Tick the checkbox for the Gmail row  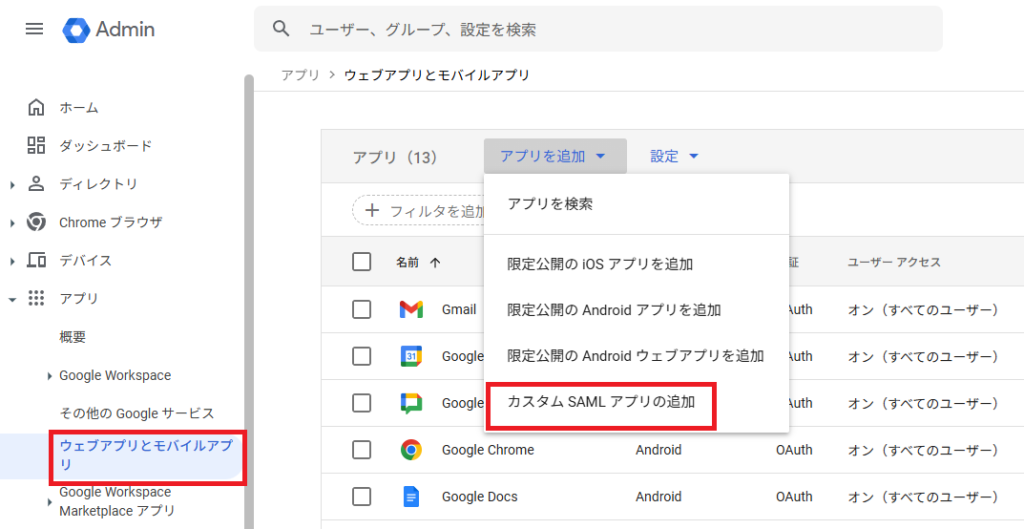click(x=362, y=309)
